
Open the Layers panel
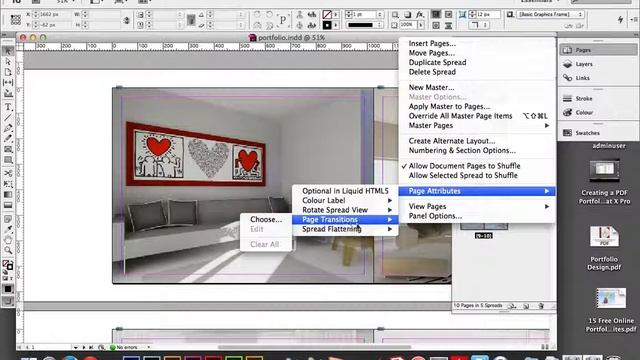point(597,64)
